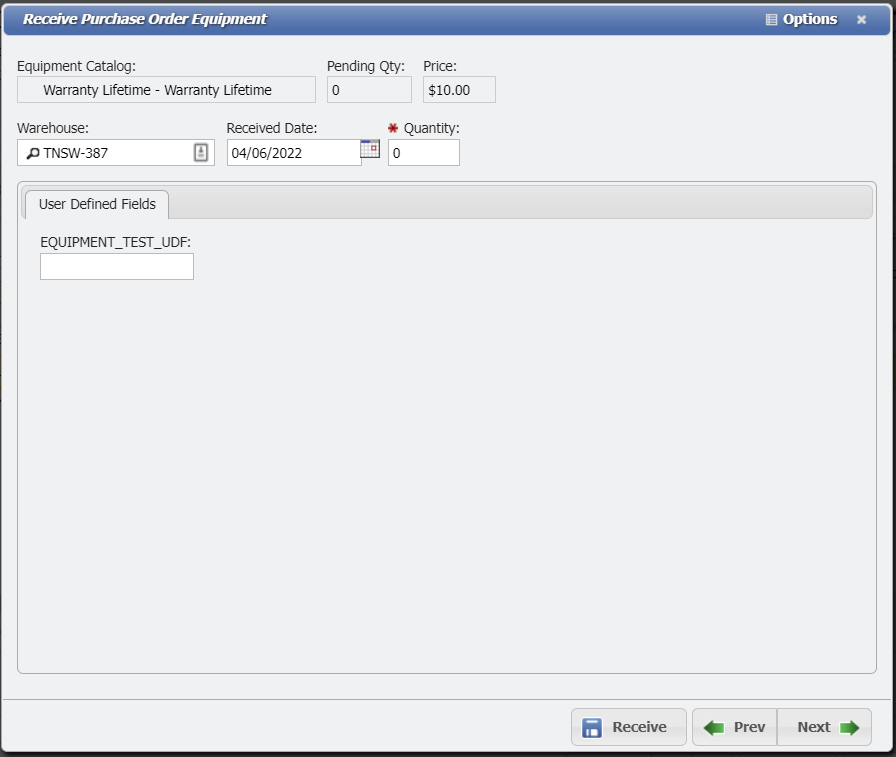The height and width of the screenshot is (757, 896).
Task: Switch to the User Defined Fields tab
Action: [96, 204]
